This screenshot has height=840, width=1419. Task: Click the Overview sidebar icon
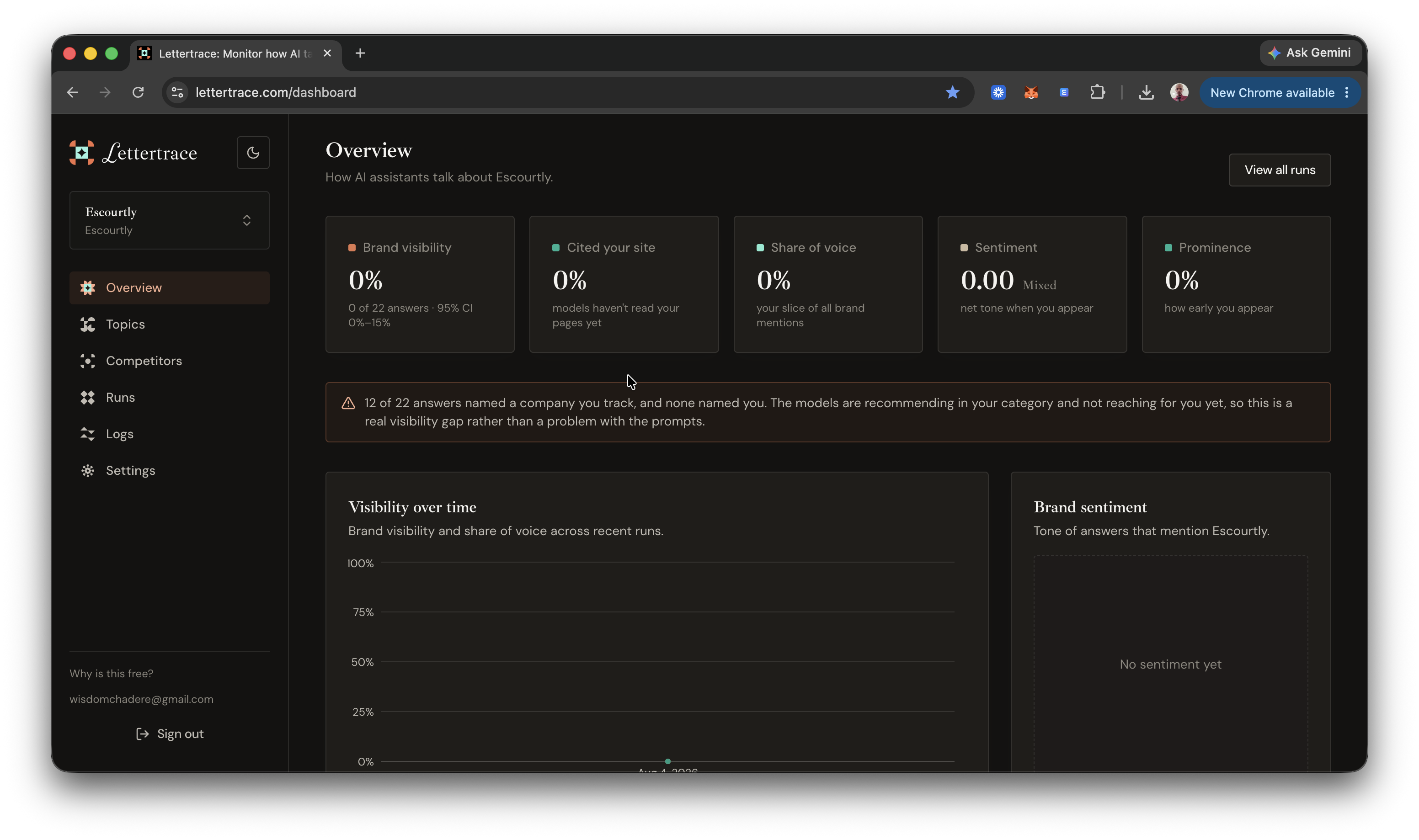(x=88, y=287)
